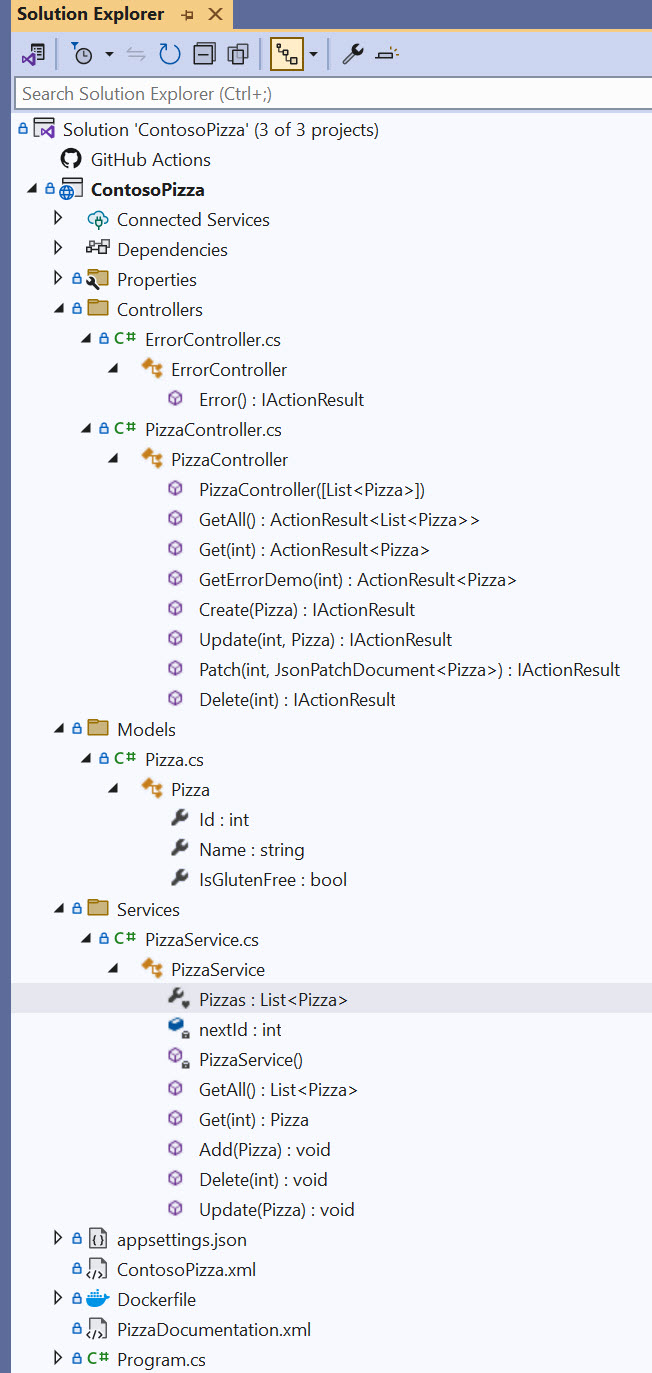Click the C# icon of ErrorController.cs
Image resolution: width=652 pixels, height=1373 pixels.
[125, 339]
